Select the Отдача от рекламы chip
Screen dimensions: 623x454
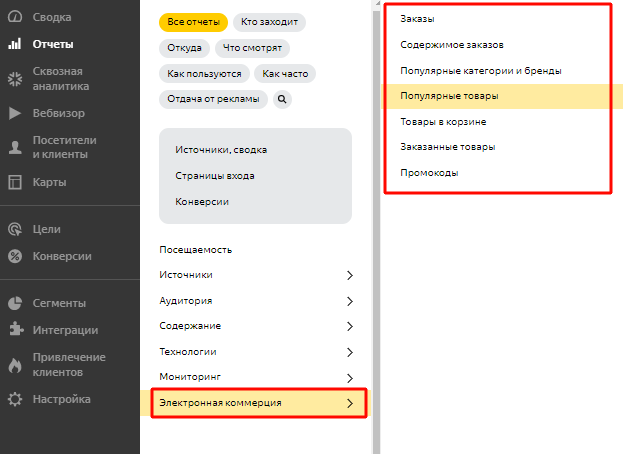pos(213,99)
